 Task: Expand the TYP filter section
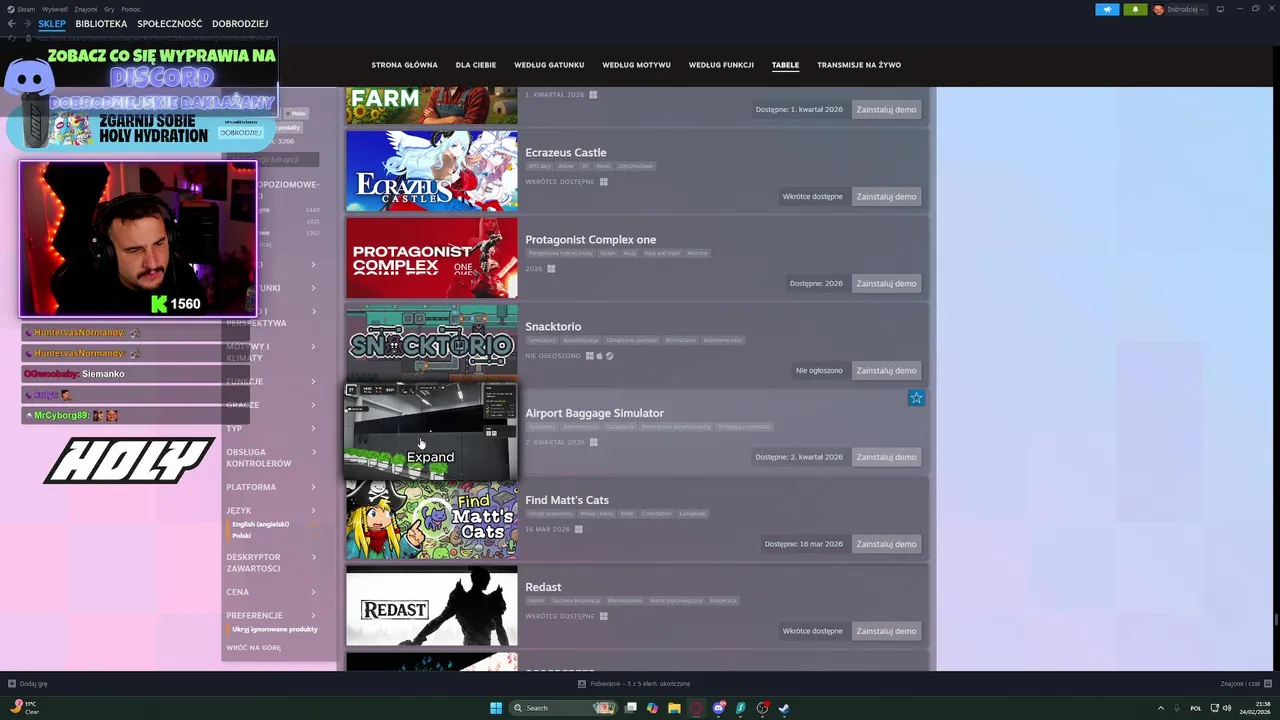click(x=272, y=428)
